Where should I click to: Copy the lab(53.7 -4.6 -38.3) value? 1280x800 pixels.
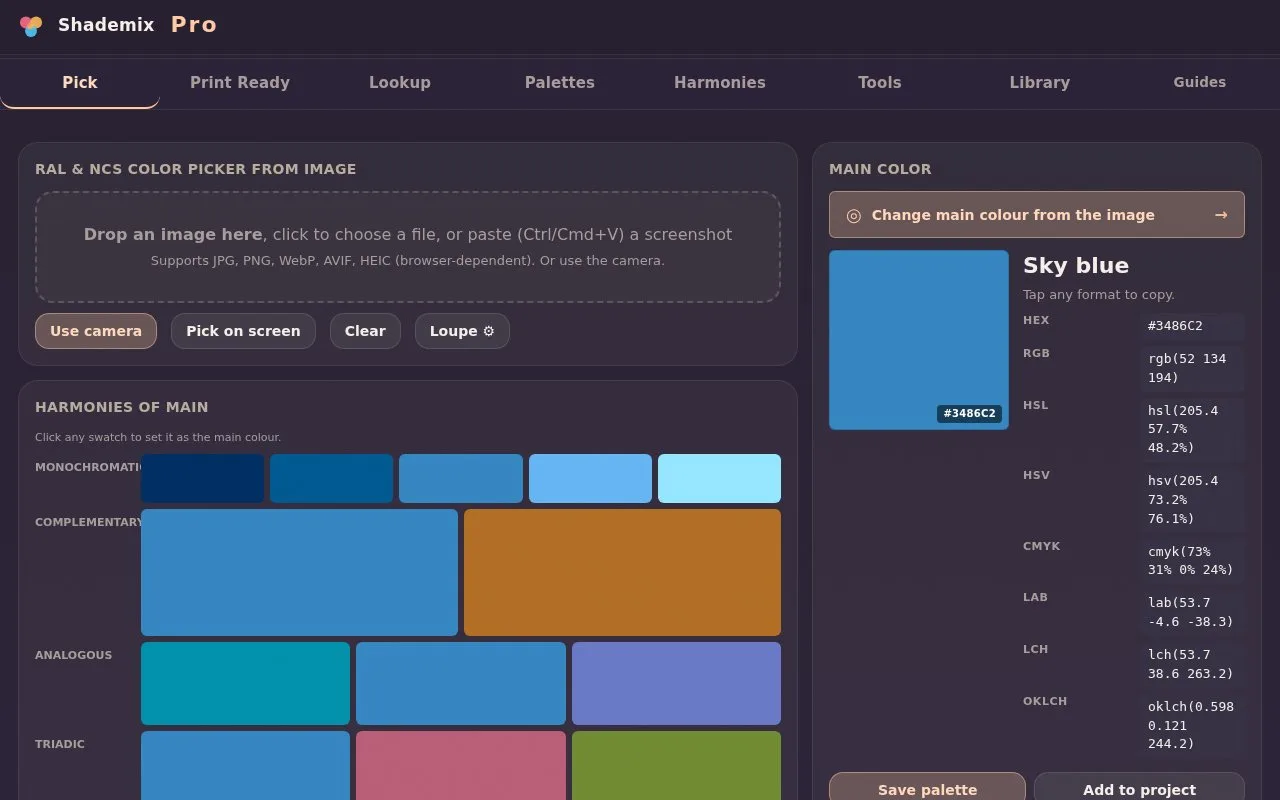[x=1192, y=612]
